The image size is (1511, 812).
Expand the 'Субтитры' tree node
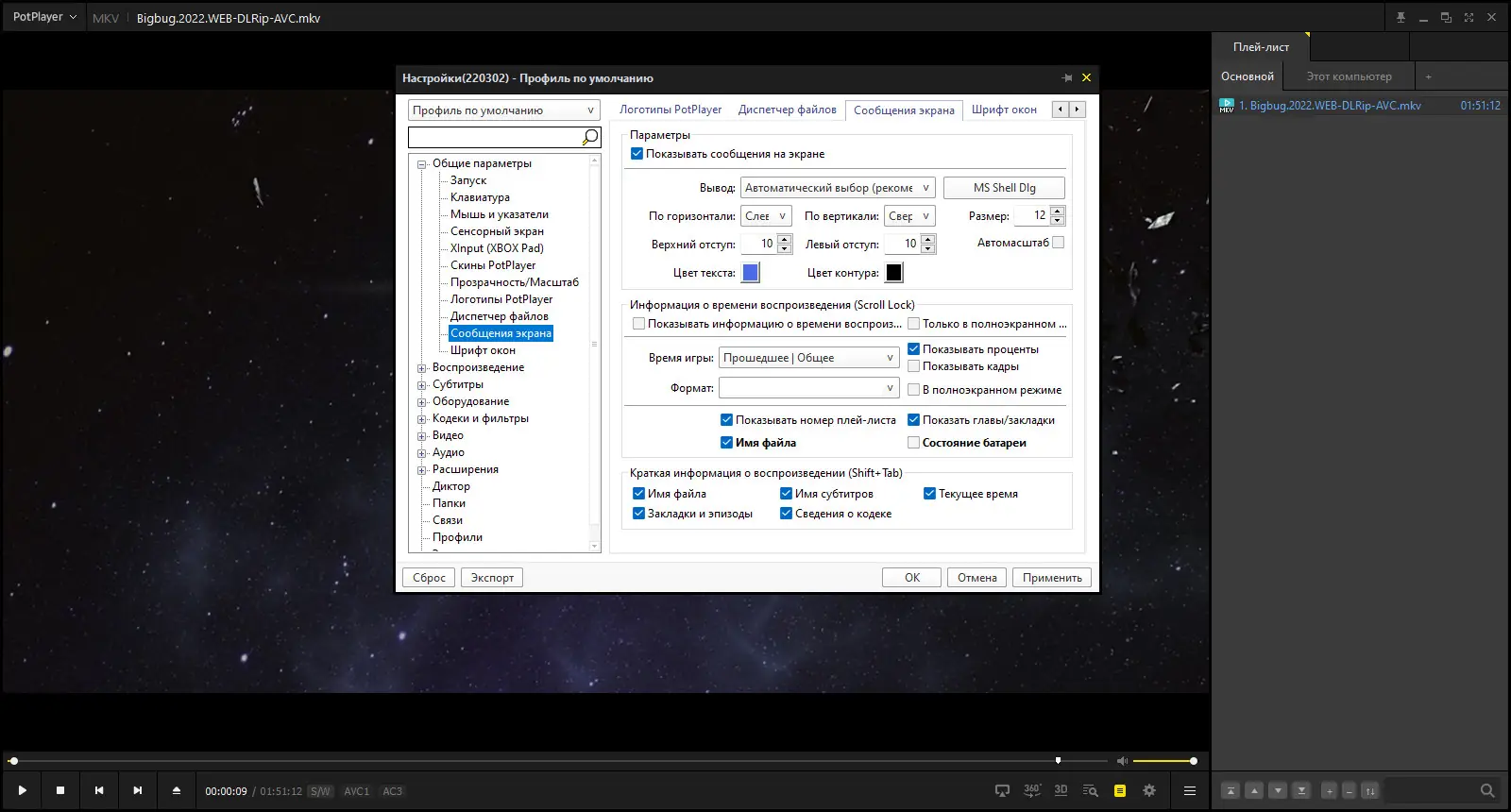(422, 385)
